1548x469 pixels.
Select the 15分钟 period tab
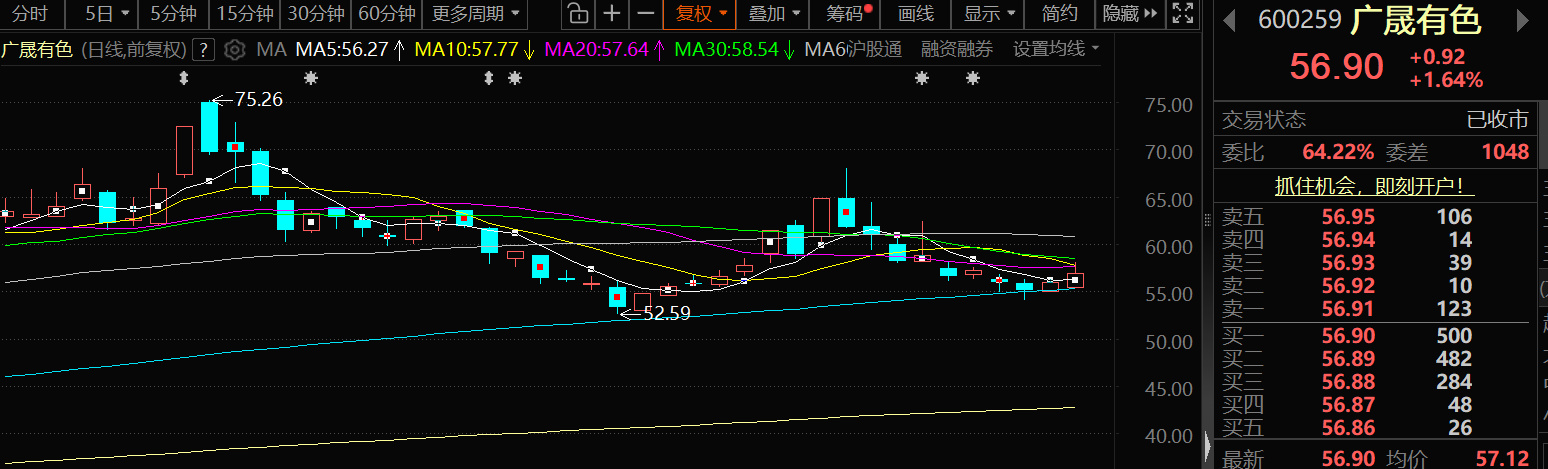point(245,14)
